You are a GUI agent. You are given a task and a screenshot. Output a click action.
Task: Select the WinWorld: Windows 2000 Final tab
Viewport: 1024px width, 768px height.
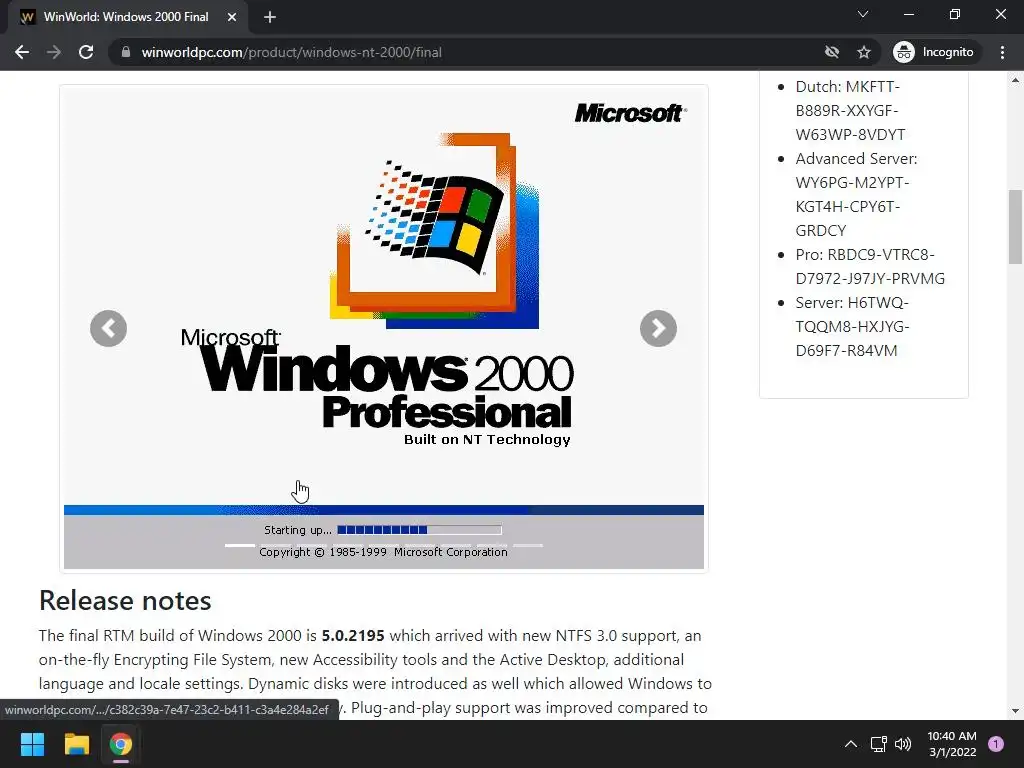point(128,17)
